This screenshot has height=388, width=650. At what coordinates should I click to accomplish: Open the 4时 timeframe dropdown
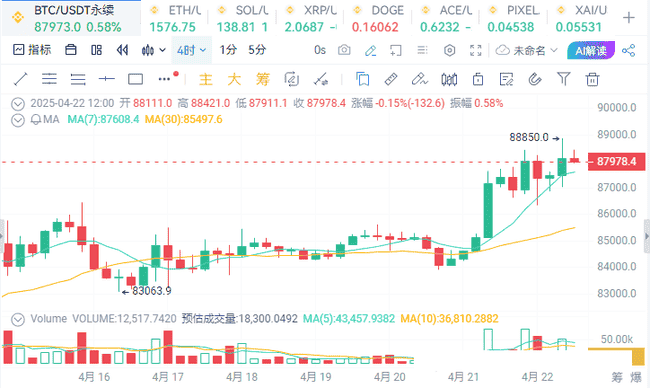(x=191, y=50)
